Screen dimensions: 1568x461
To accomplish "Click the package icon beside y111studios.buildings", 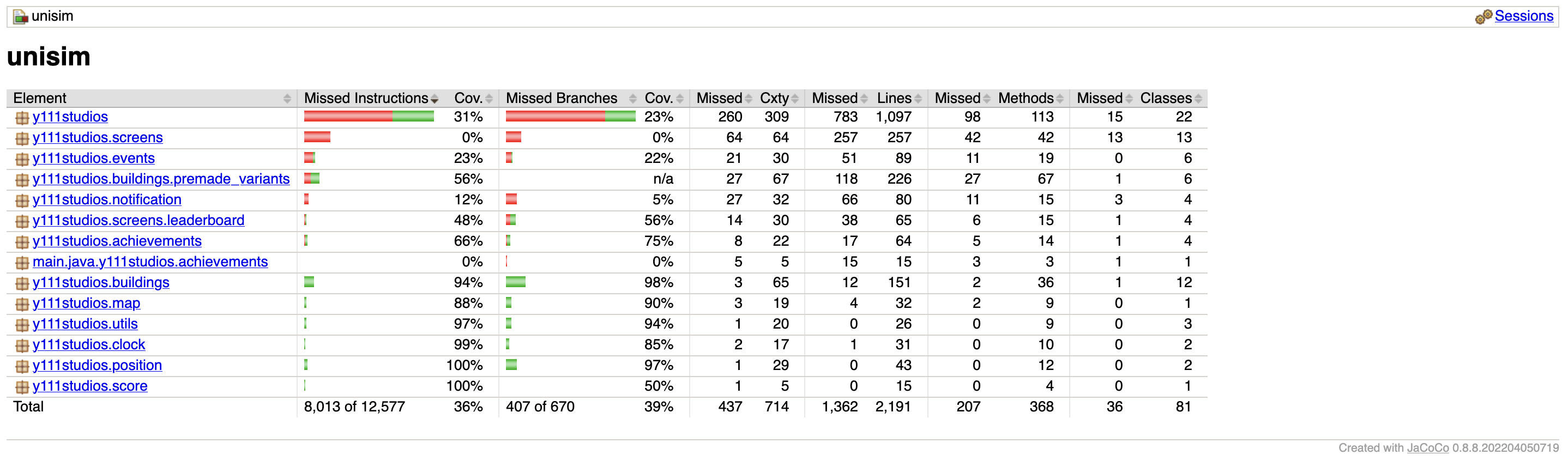I will click(22, 283).
